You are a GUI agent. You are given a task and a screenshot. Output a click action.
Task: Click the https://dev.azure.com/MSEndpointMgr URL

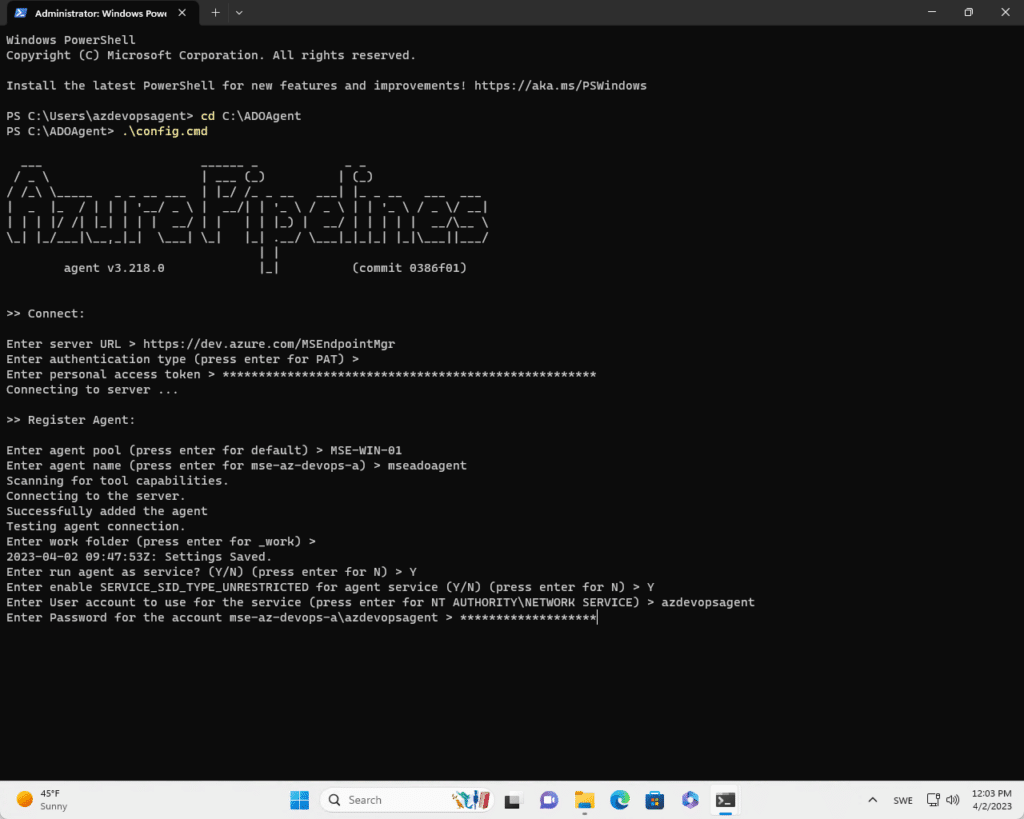(x=269, y=344)
